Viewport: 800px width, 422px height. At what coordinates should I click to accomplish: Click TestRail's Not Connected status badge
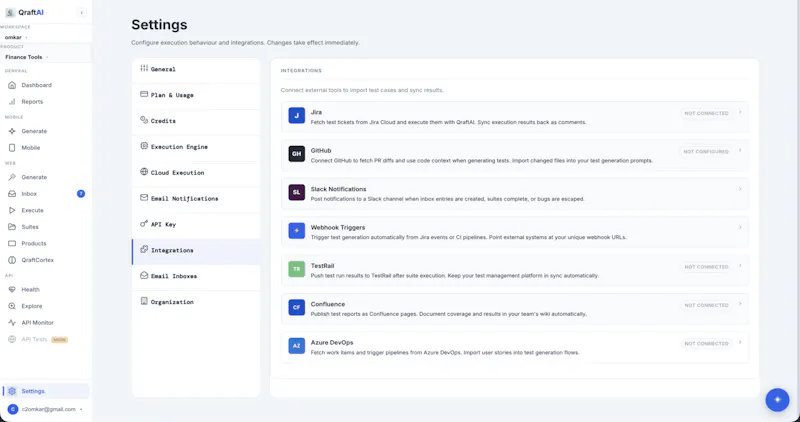706,267
